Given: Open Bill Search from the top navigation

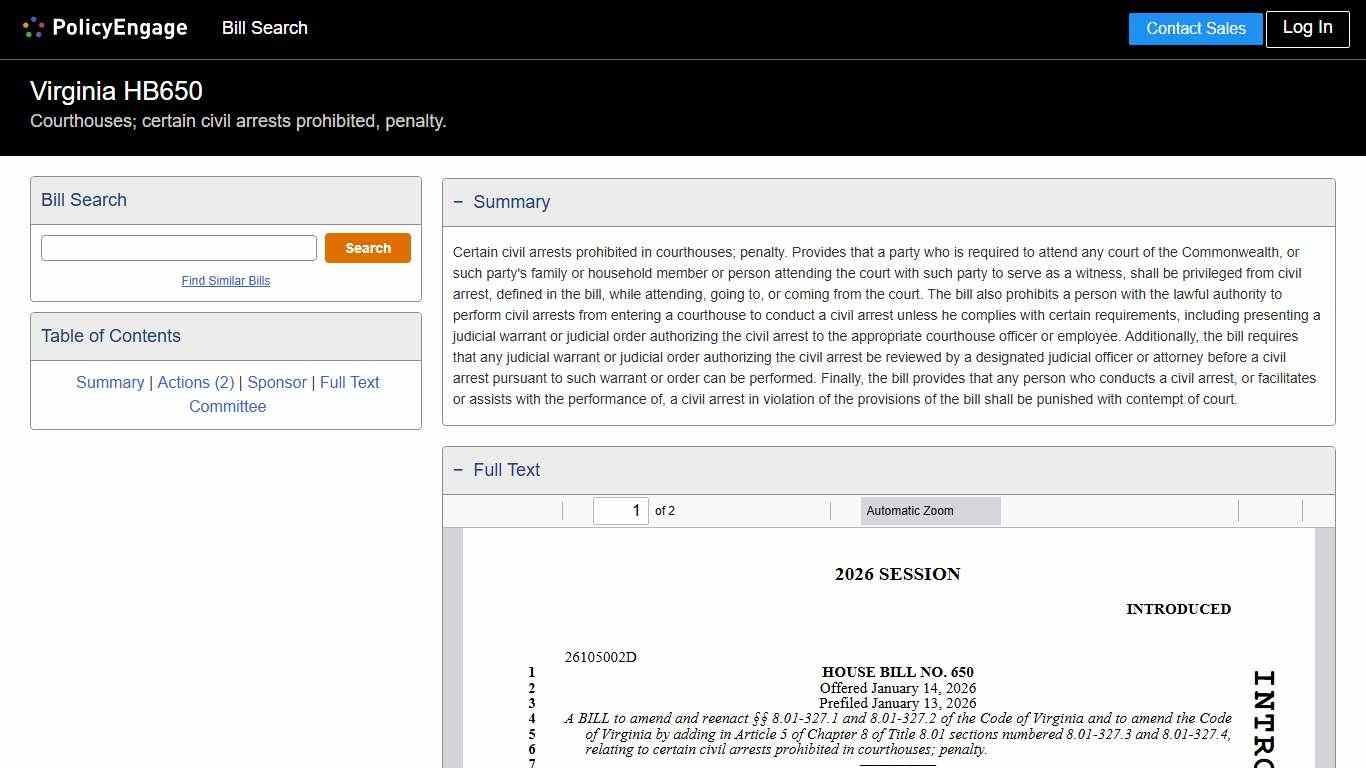Looking at the screenshot, I should 264,28.
